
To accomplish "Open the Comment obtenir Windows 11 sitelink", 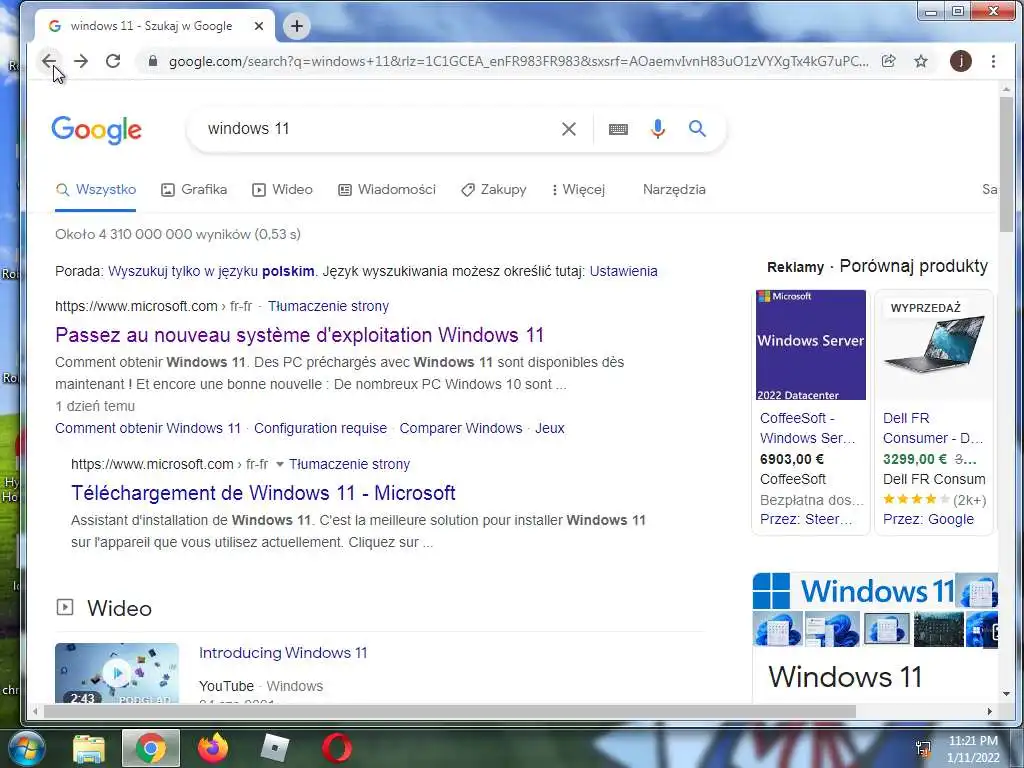I will coord(148,428).
